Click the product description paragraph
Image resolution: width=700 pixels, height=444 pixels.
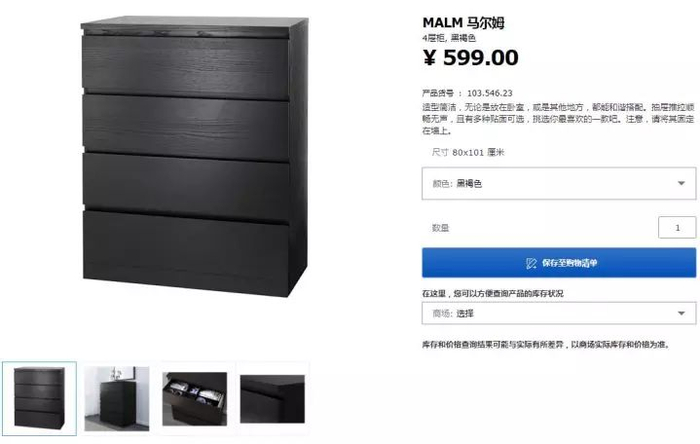[558, 119]
